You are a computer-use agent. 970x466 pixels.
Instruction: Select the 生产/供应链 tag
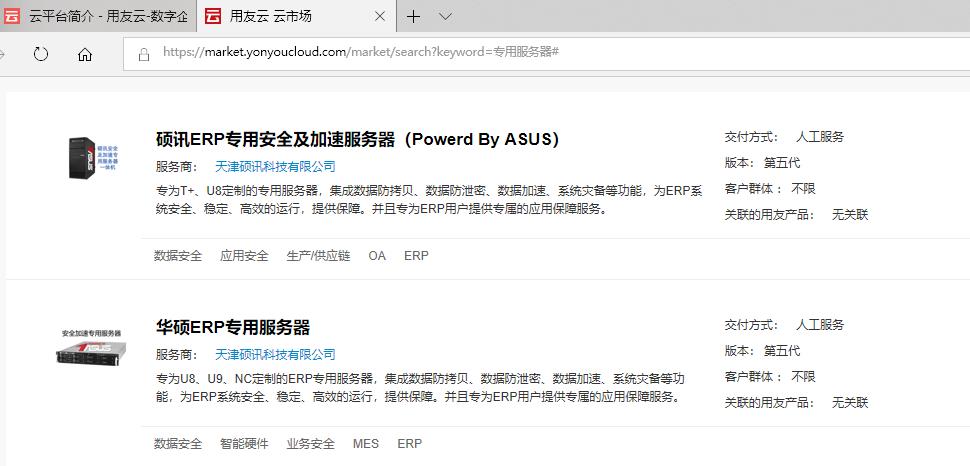click(x=319, y=256)
